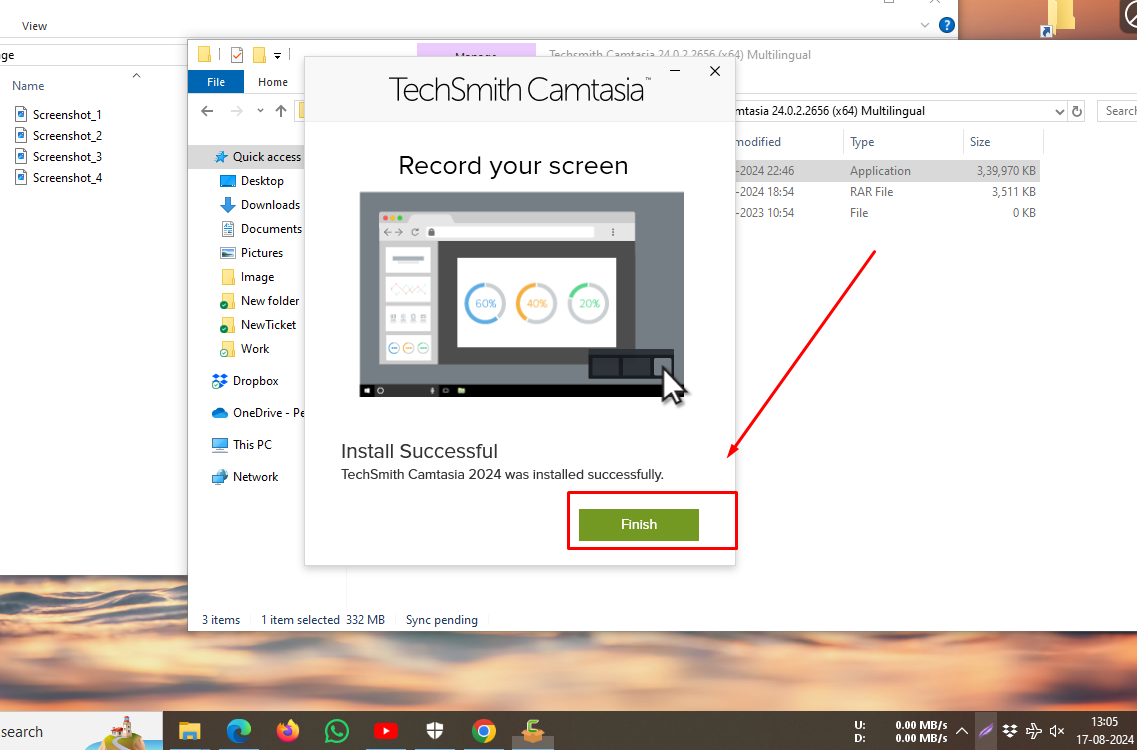Screen dimensions: 1137x750
Task: Open the taskbar clock and date
Action: 1104,730
